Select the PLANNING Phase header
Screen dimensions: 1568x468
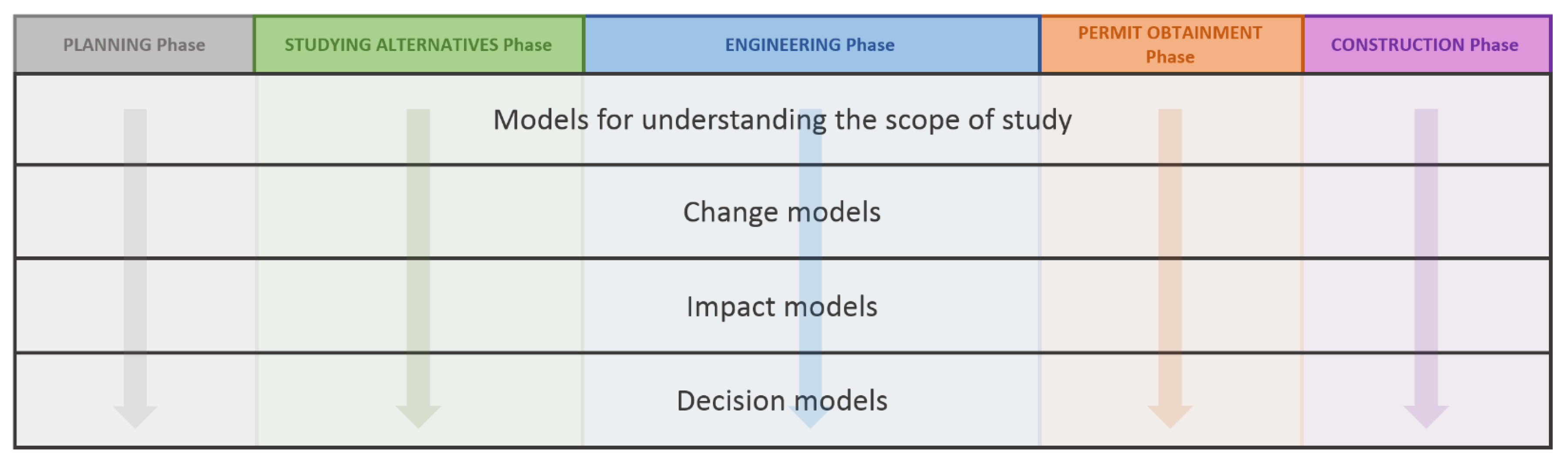point(134,44)
